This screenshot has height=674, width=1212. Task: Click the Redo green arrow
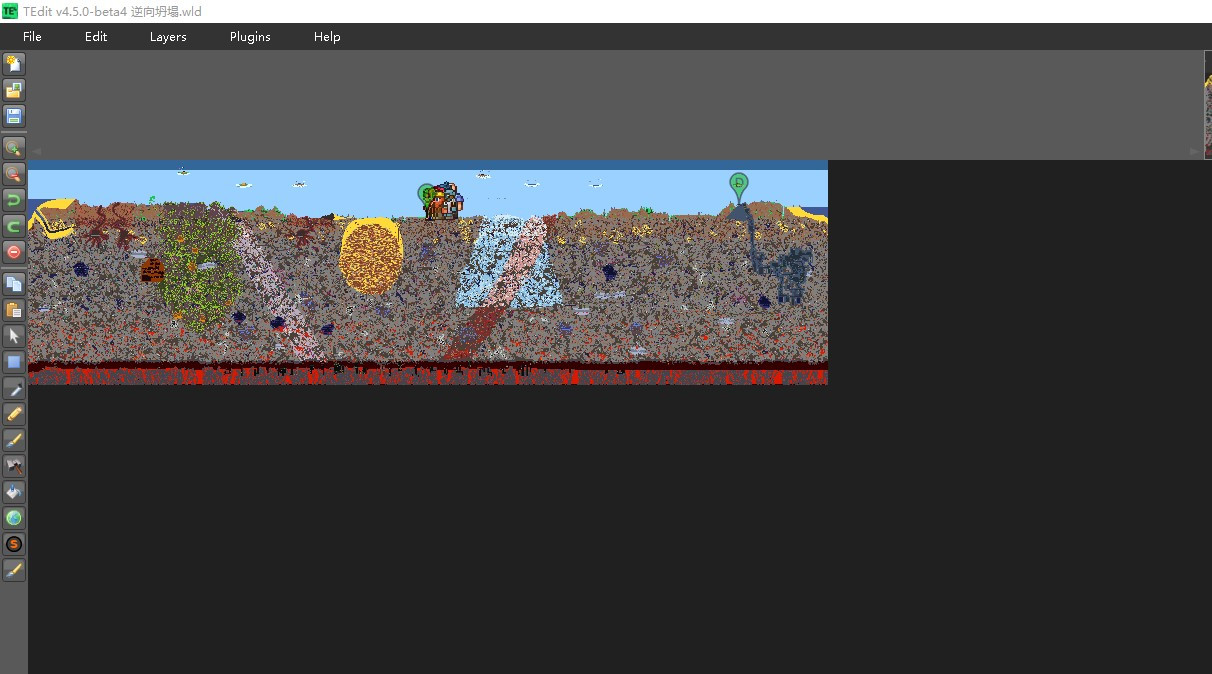click(x=14, y=226)
